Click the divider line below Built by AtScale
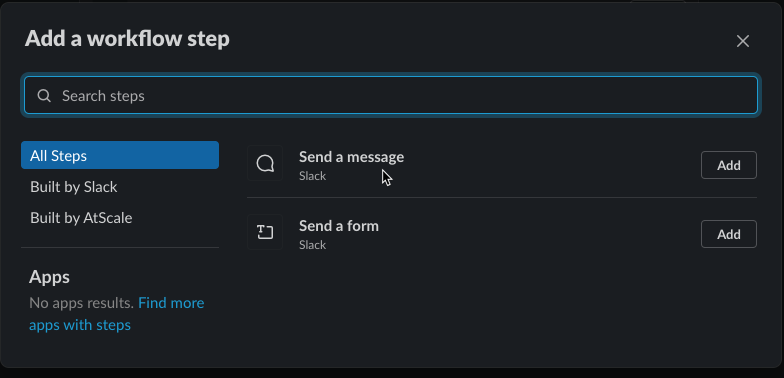The height and width of the screenshot is (378, 784). point(120,248)
